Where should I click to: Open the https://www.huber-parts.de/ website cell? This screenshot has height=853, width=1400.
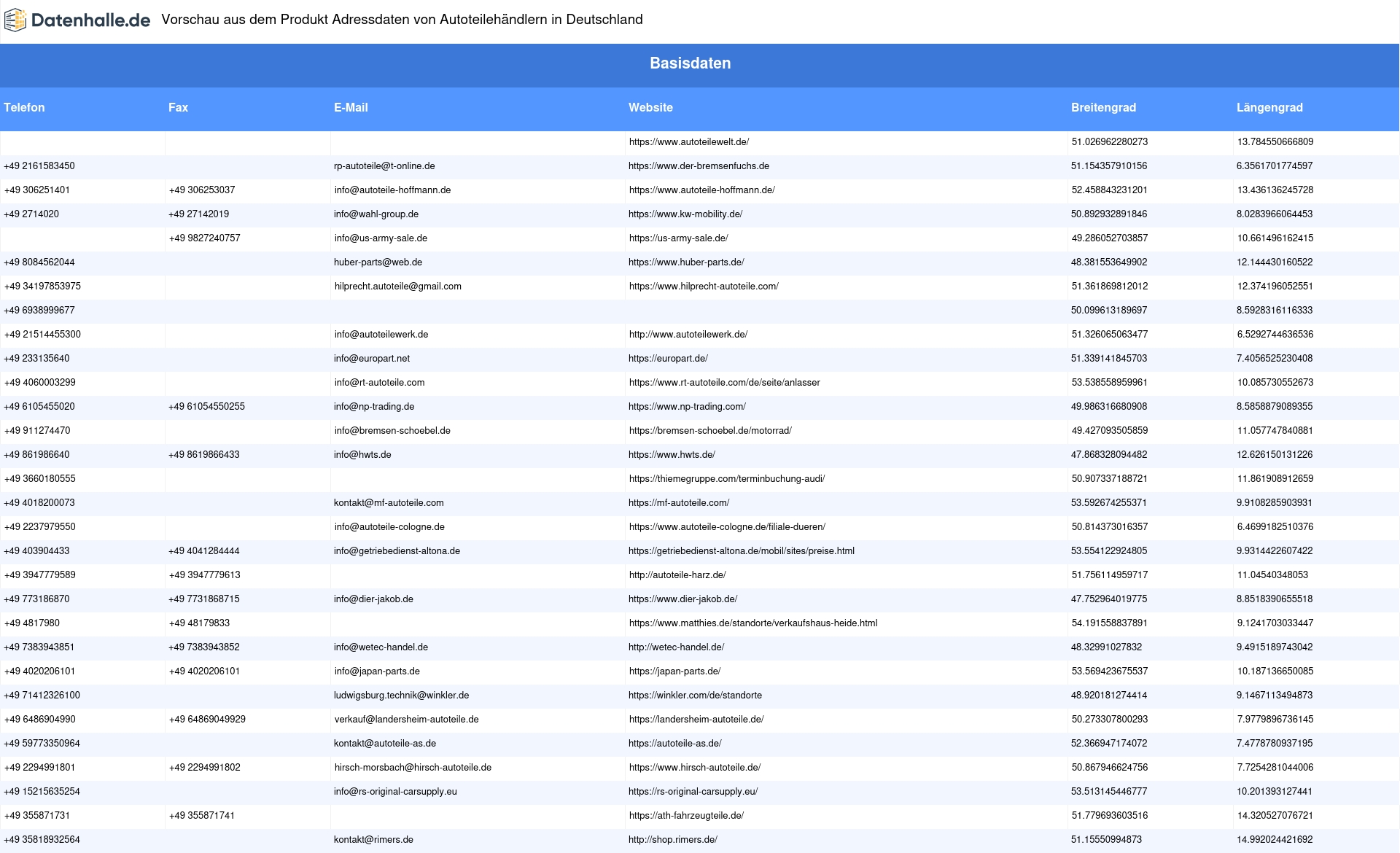(x=686, y=262)
